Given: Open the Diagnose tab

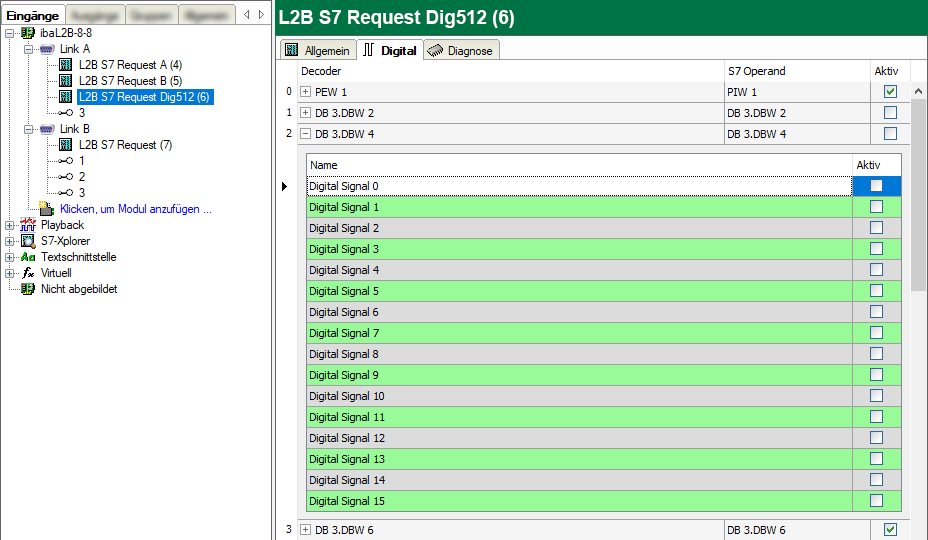Looking at the screenshot, I should [462, 50].
